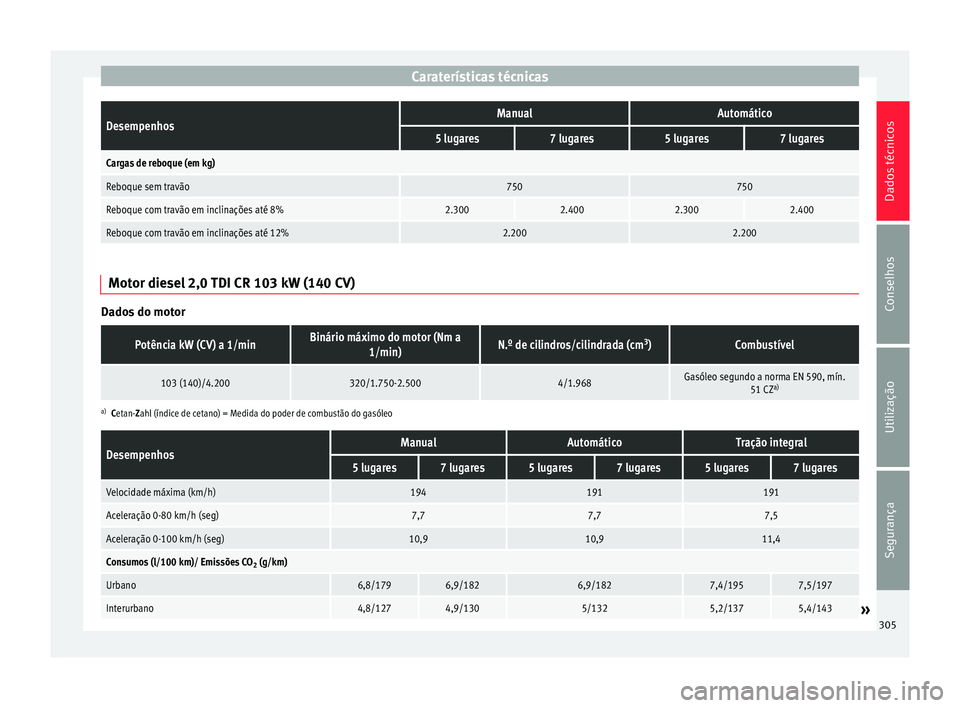The image size is (960, 708).
Task: Click the Combustível column header
Action: [764, 345]
